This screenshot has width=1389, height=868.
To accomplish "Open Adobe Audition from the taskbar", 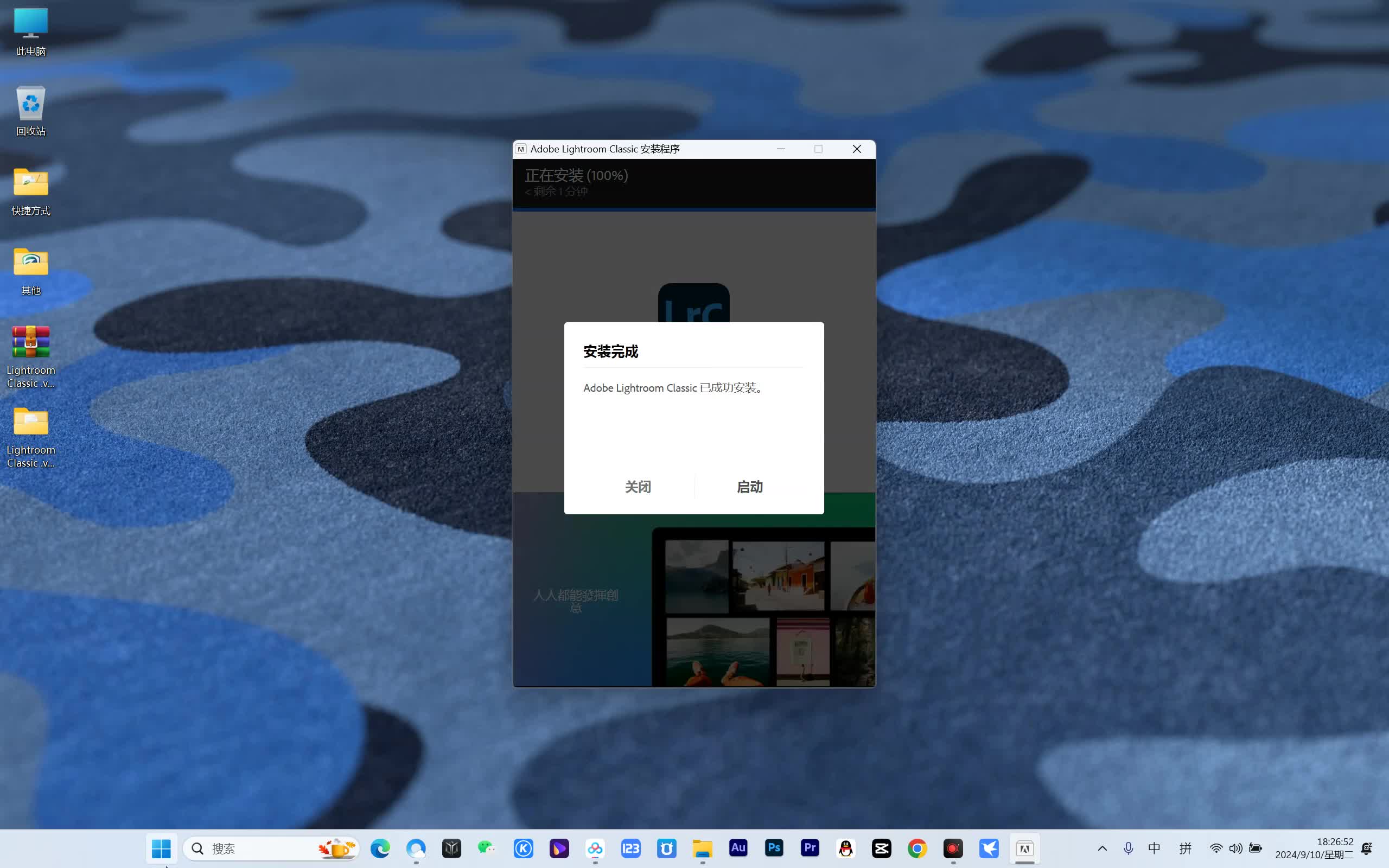I will pos(738,848).
